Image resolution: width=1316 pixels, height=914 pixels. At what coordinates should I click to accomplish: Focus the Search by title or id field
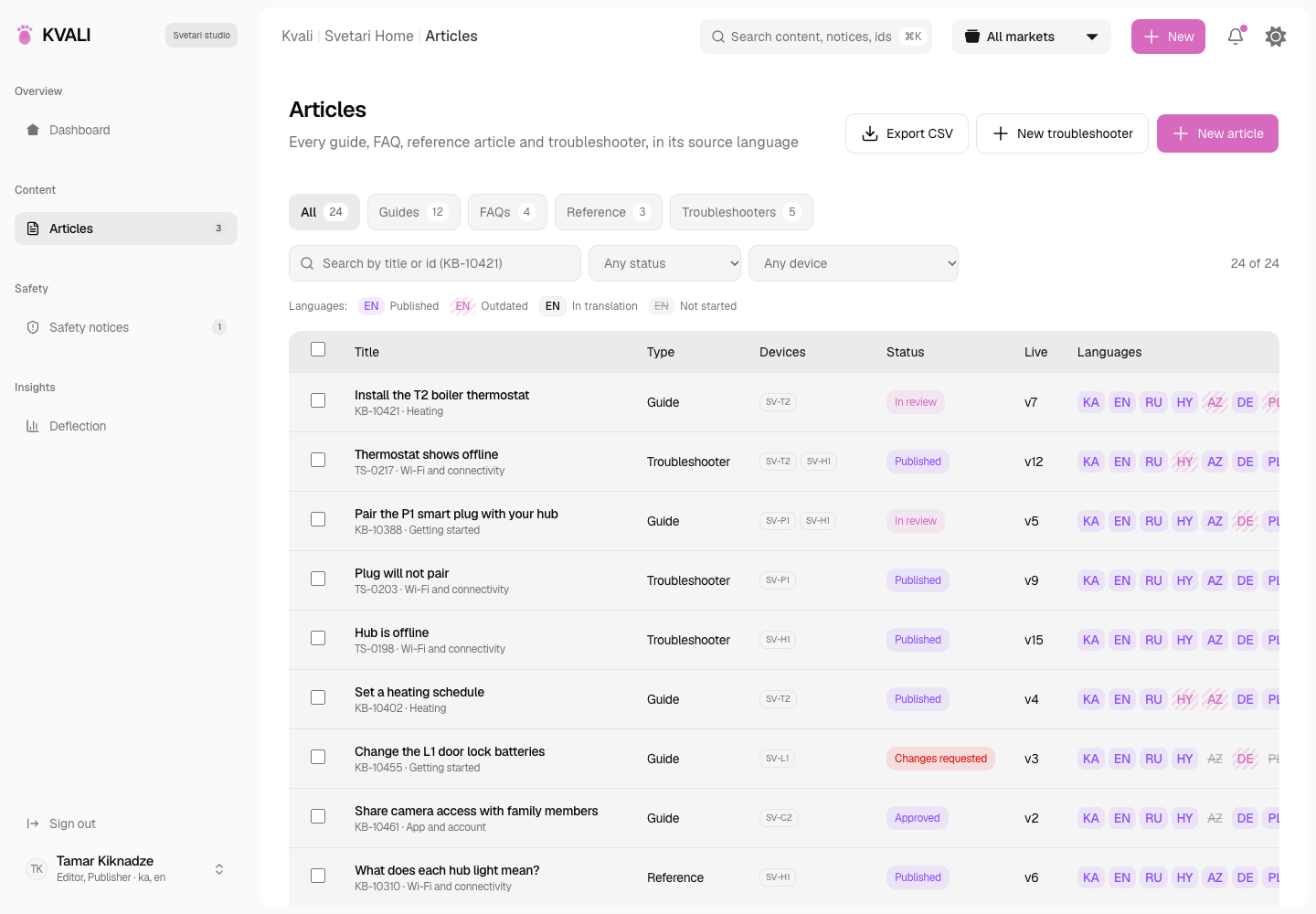(x=435, y=263)
